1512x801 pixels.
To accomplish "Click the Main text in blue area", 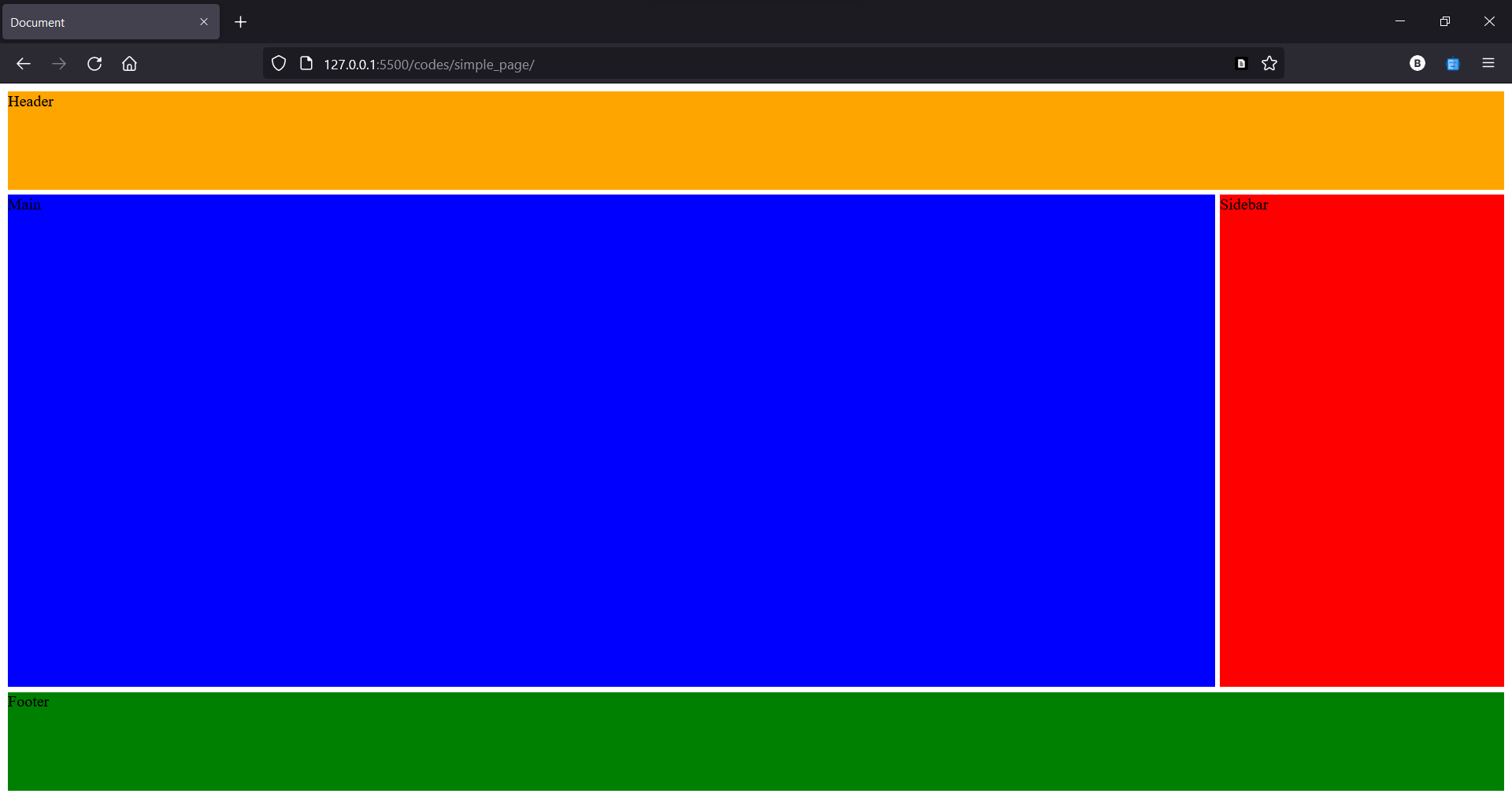I will pos(24,205).
